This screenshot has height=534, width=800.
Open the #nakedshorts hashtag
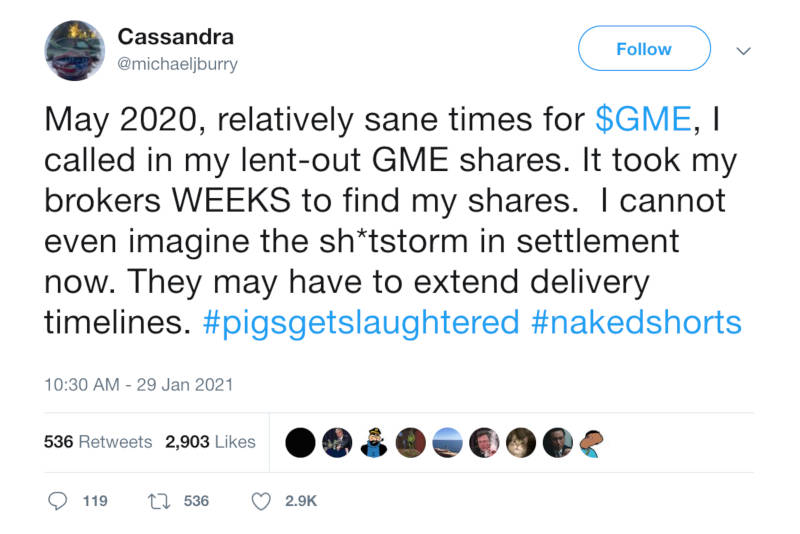tap(636, 322)
